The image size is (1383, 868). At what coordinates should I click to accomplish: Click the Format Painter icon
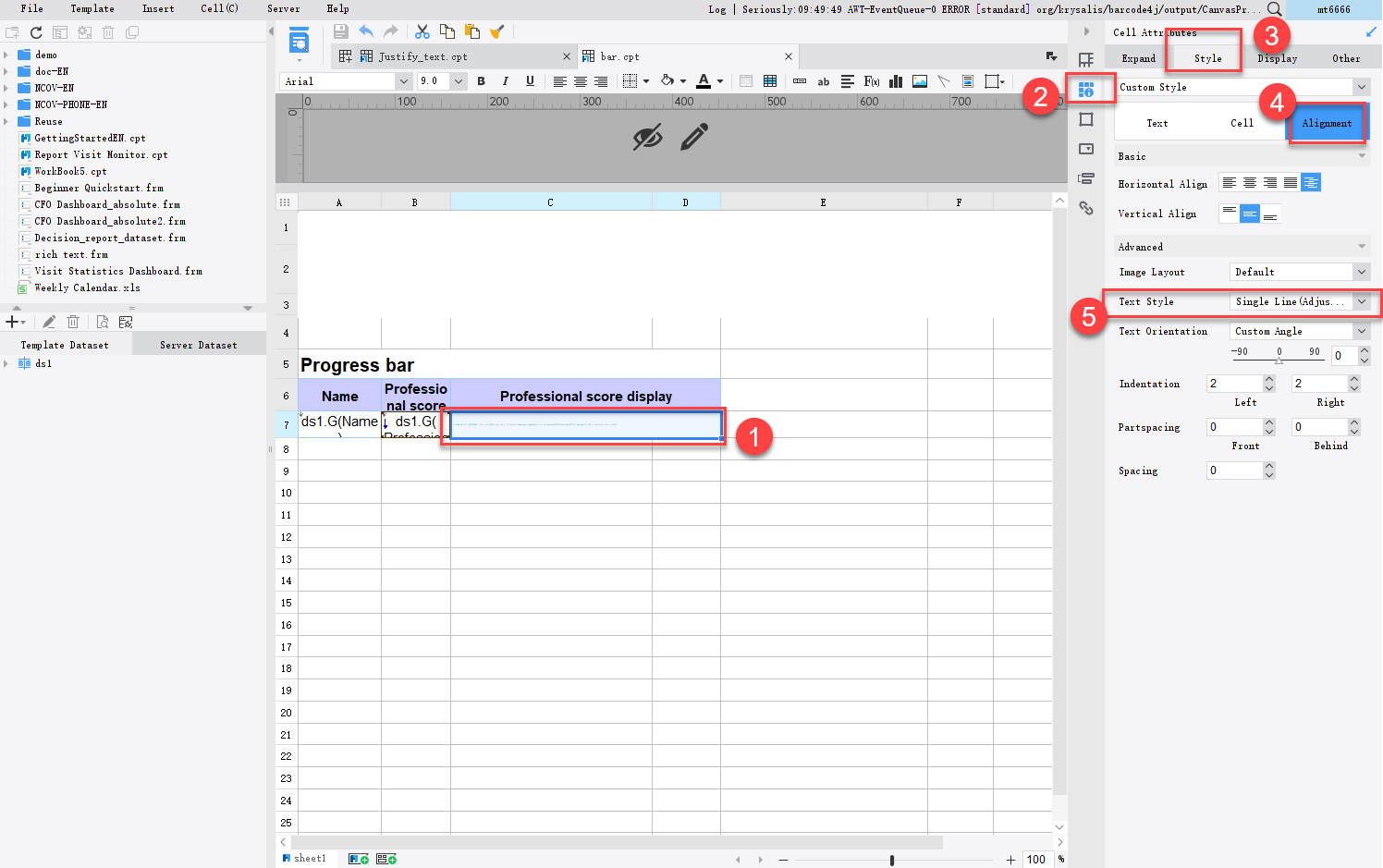point(497,31)
